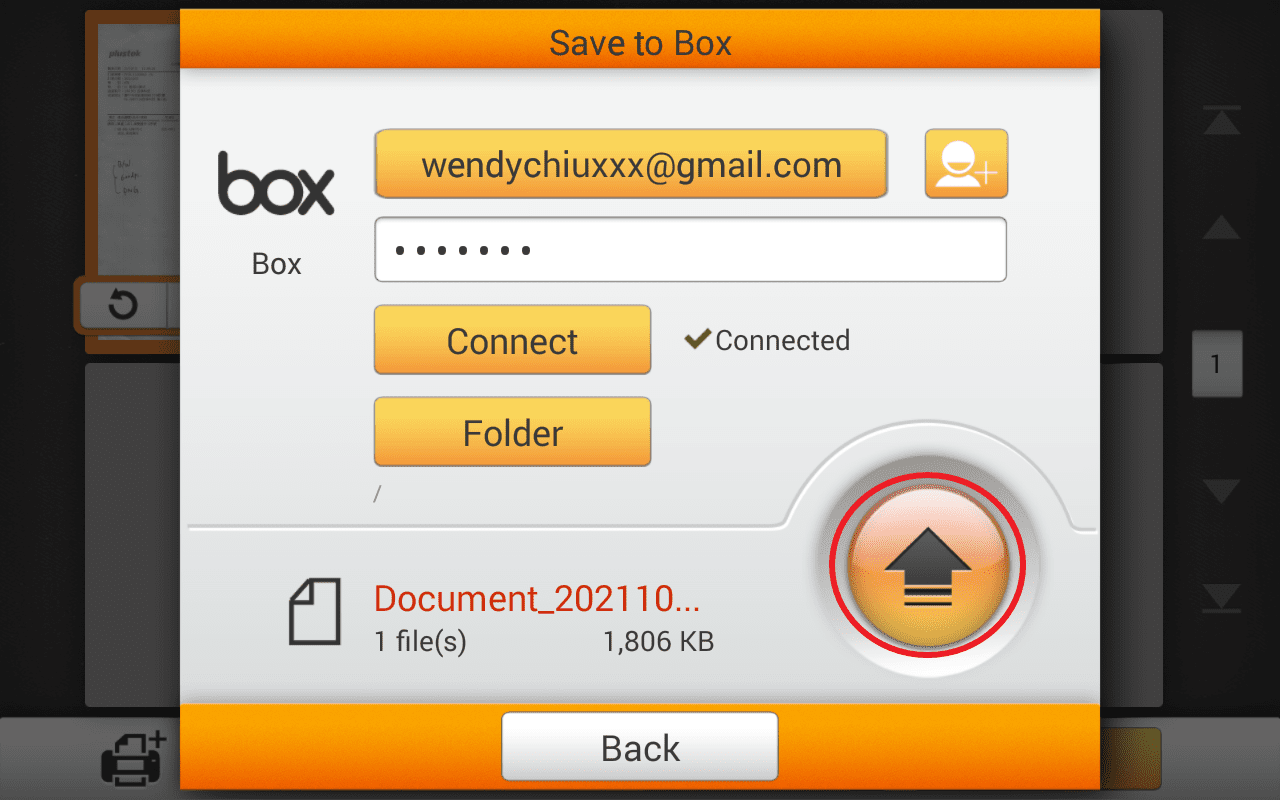Screen dimensions: 1280x800
Task: Select the wendychiuxxx@gmail.com account button
Action: [x=631, y=164]
